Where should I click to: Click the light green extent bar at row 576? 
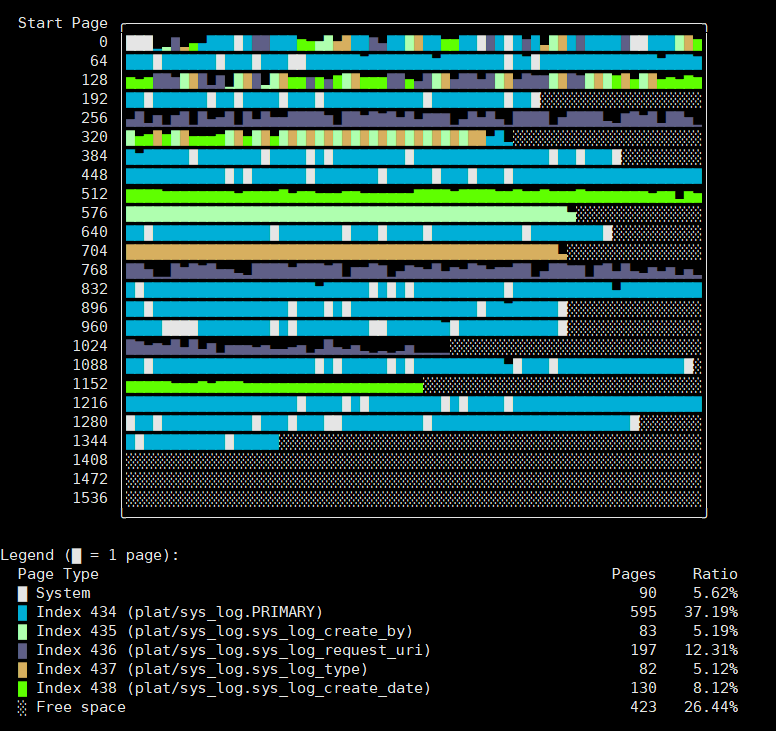coord(350,214)
